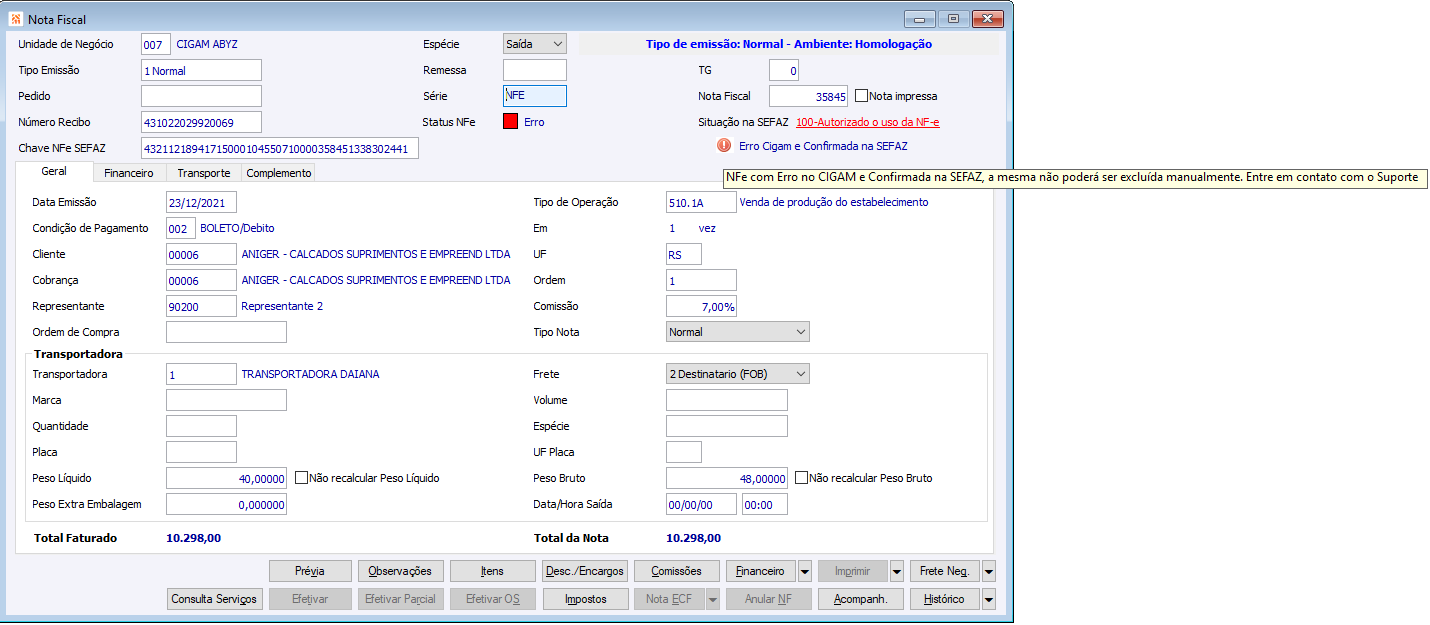Click the Acompanh. button
The image size is (1430, 625).
tap(860, 599)
